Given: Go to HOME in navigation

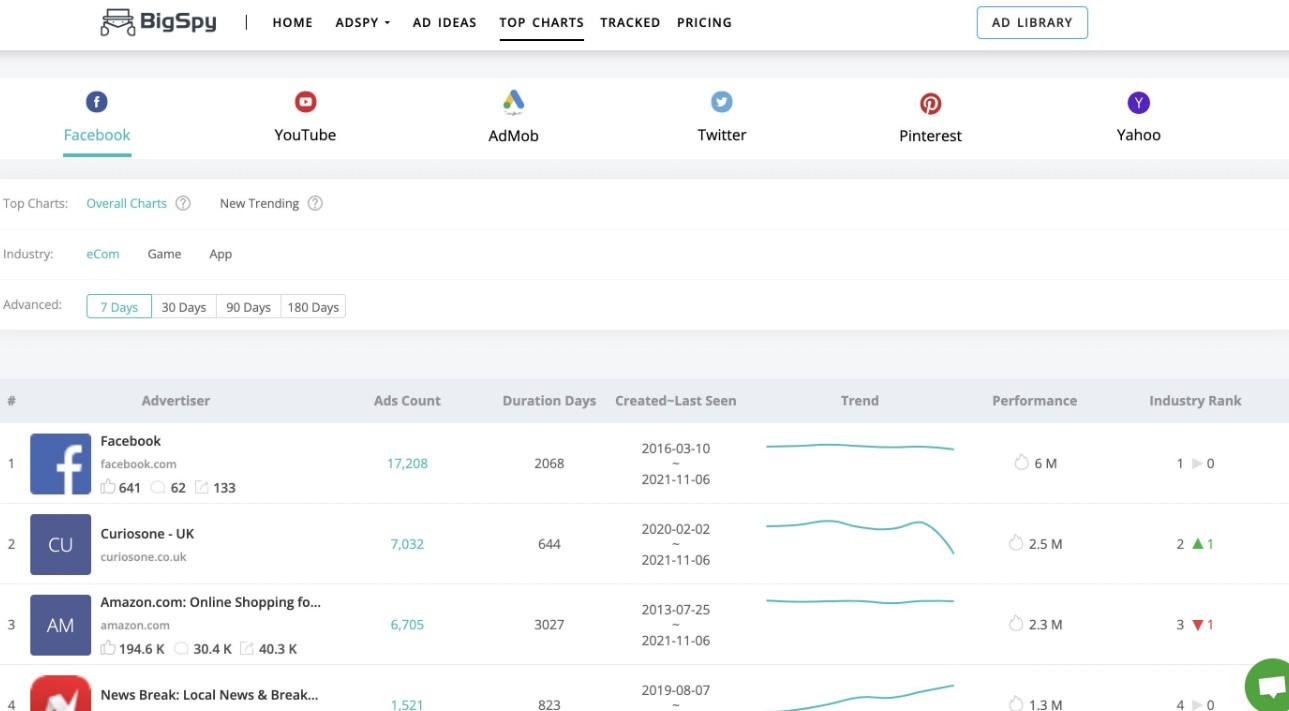Looking at the screenshot, I should 292,22.
